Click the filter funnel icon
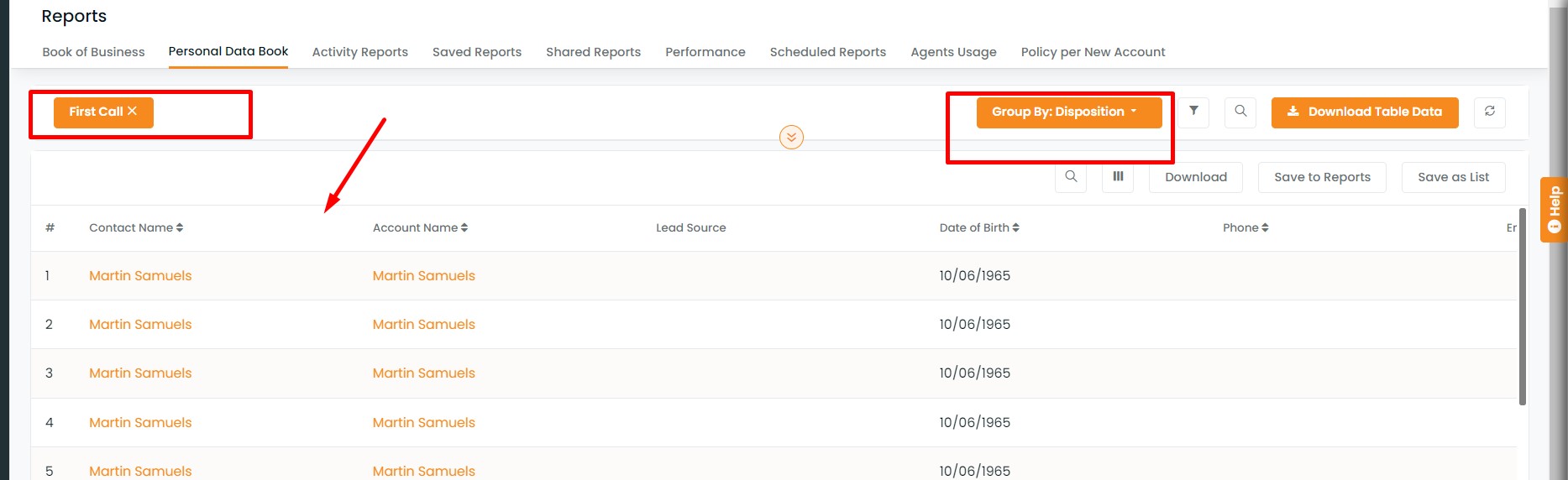Viewport: 1568px width, 480px height. tap(1193, 112)
